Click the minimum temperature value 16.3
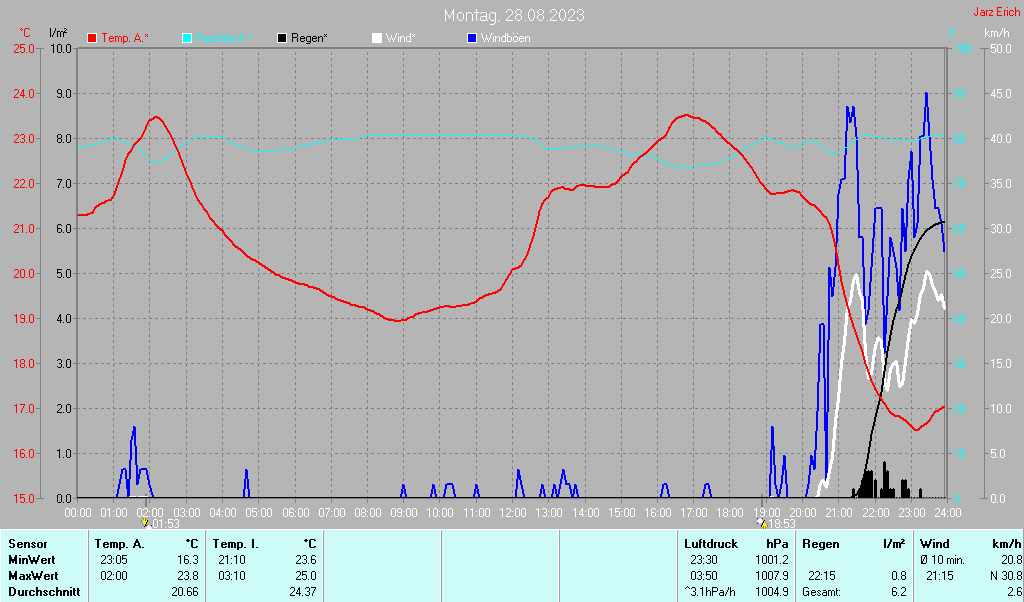This screenshot has height=602, width=1024. coord(188,560)
